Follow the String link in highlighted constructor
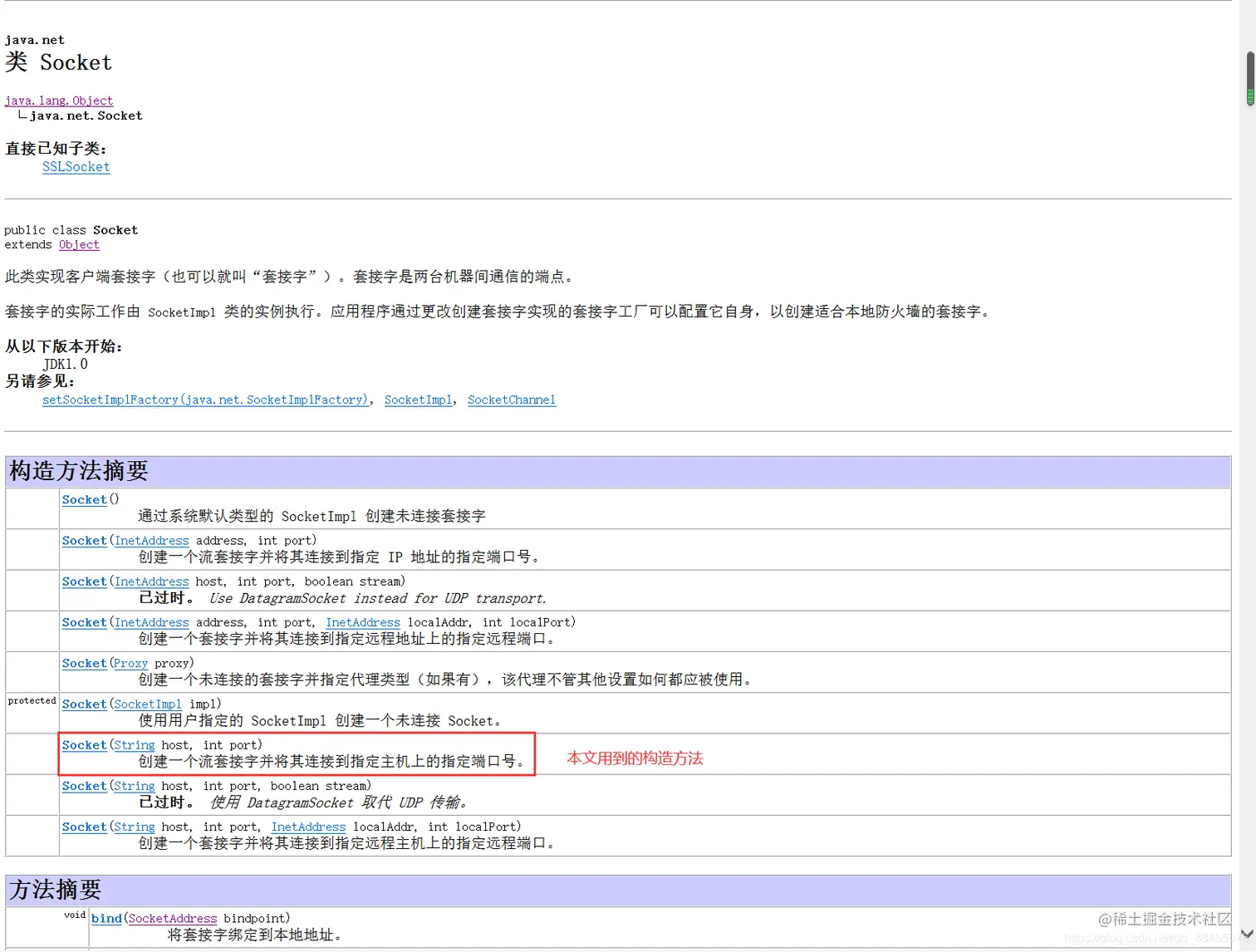 (x=134, y=744)
